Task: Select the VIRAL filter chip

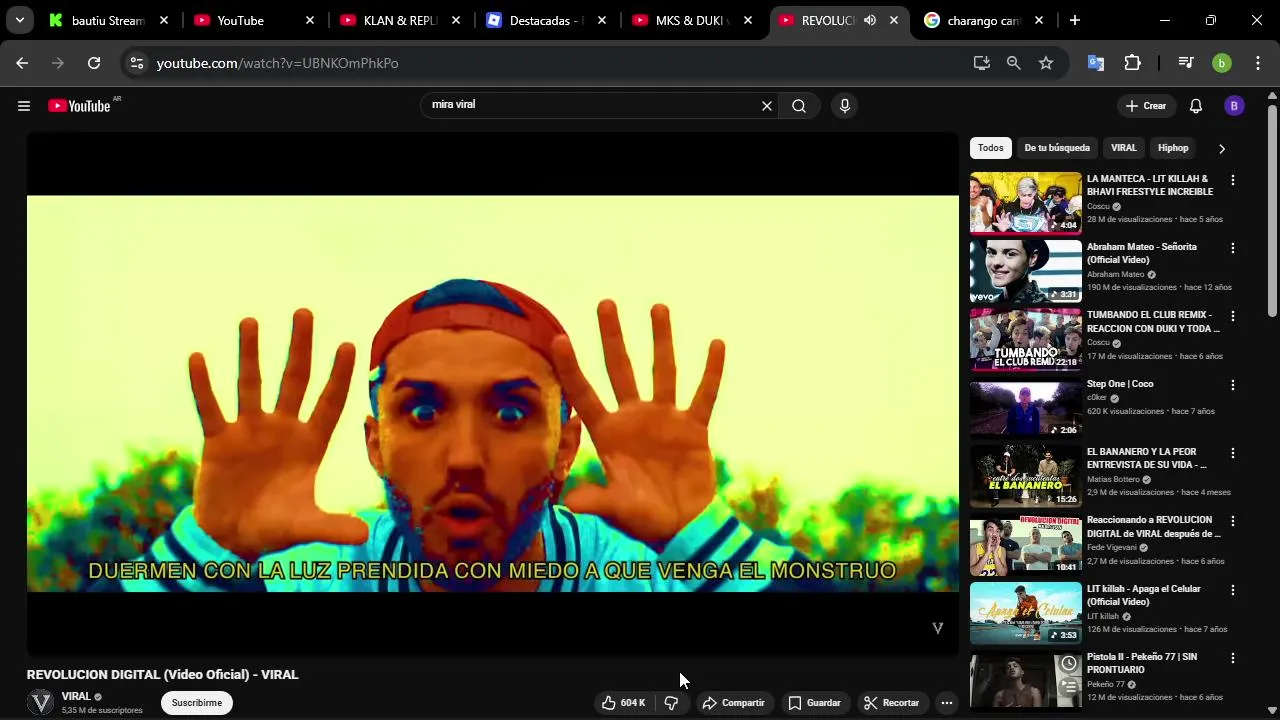Action: tap(1124, 148)
